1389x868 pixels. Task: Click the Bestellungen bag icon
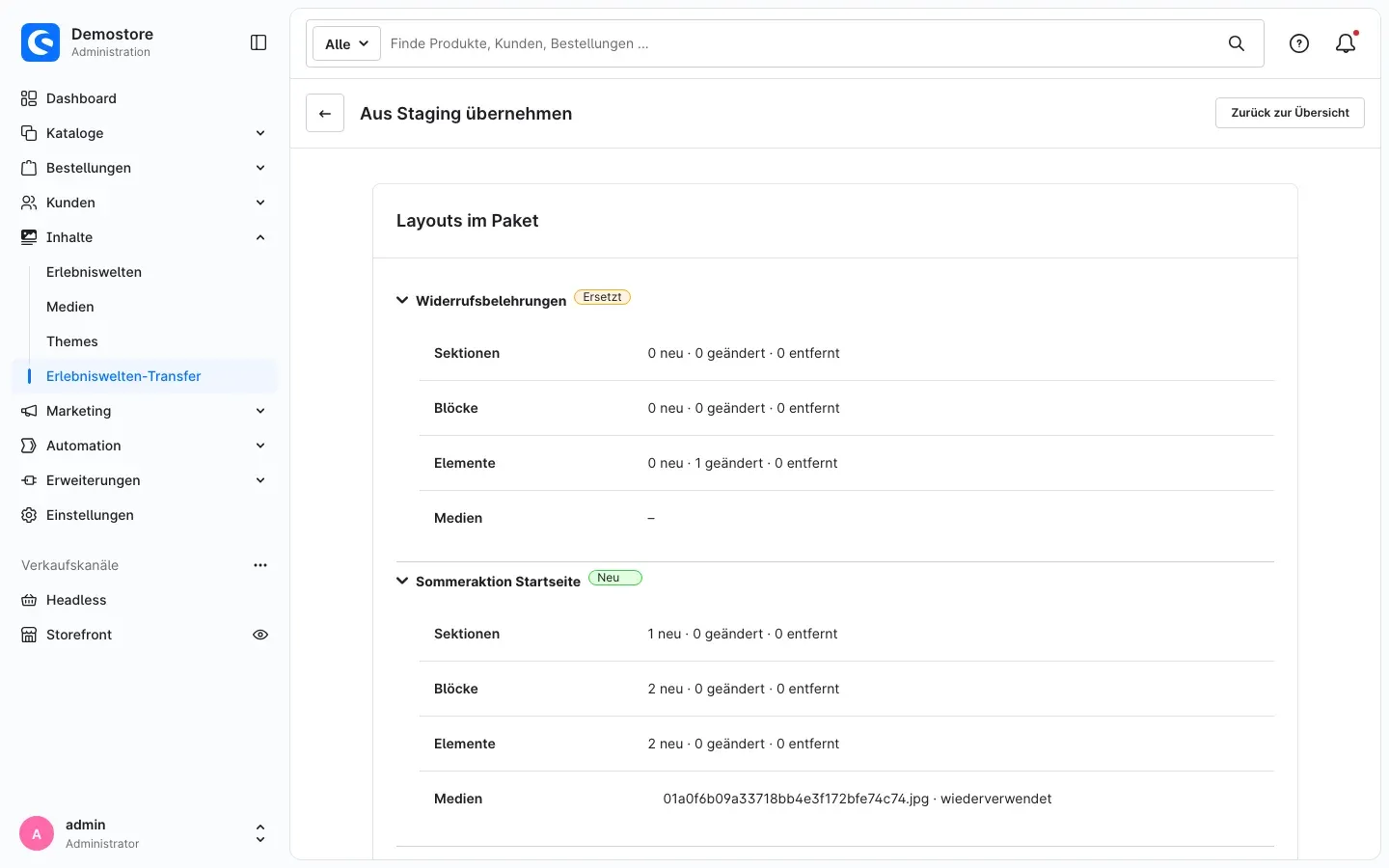click(x=29, y=168)
